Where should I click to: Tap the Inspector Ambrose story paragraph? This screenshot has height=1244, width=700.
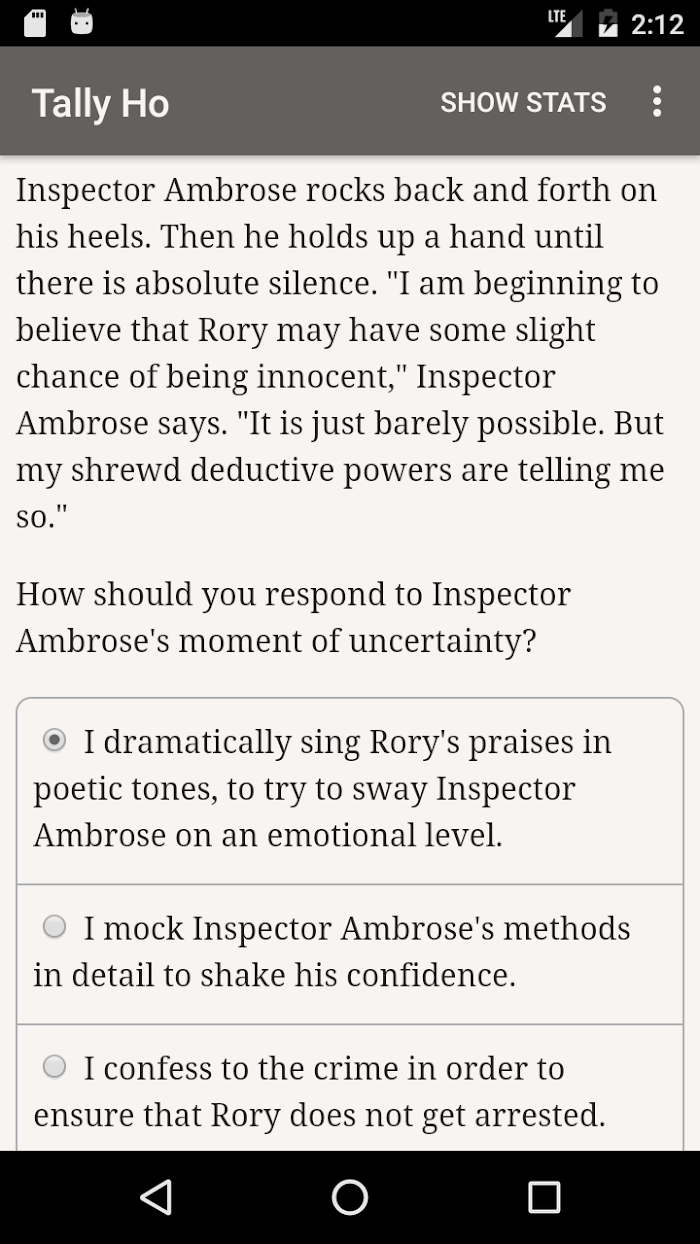(340, 353)
